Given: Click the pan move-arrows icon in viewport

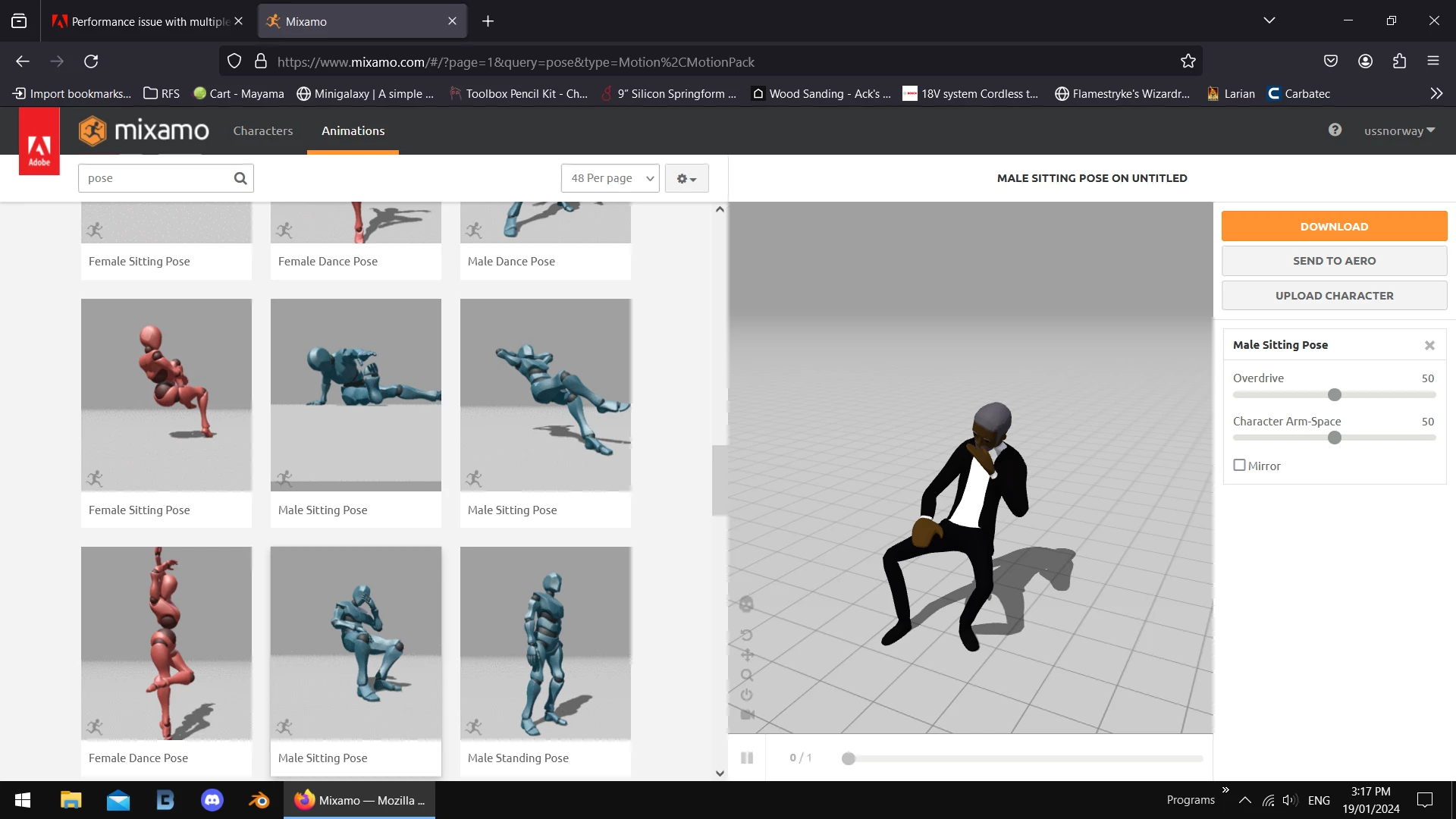Looking at the screenshot, I should 747,654.
